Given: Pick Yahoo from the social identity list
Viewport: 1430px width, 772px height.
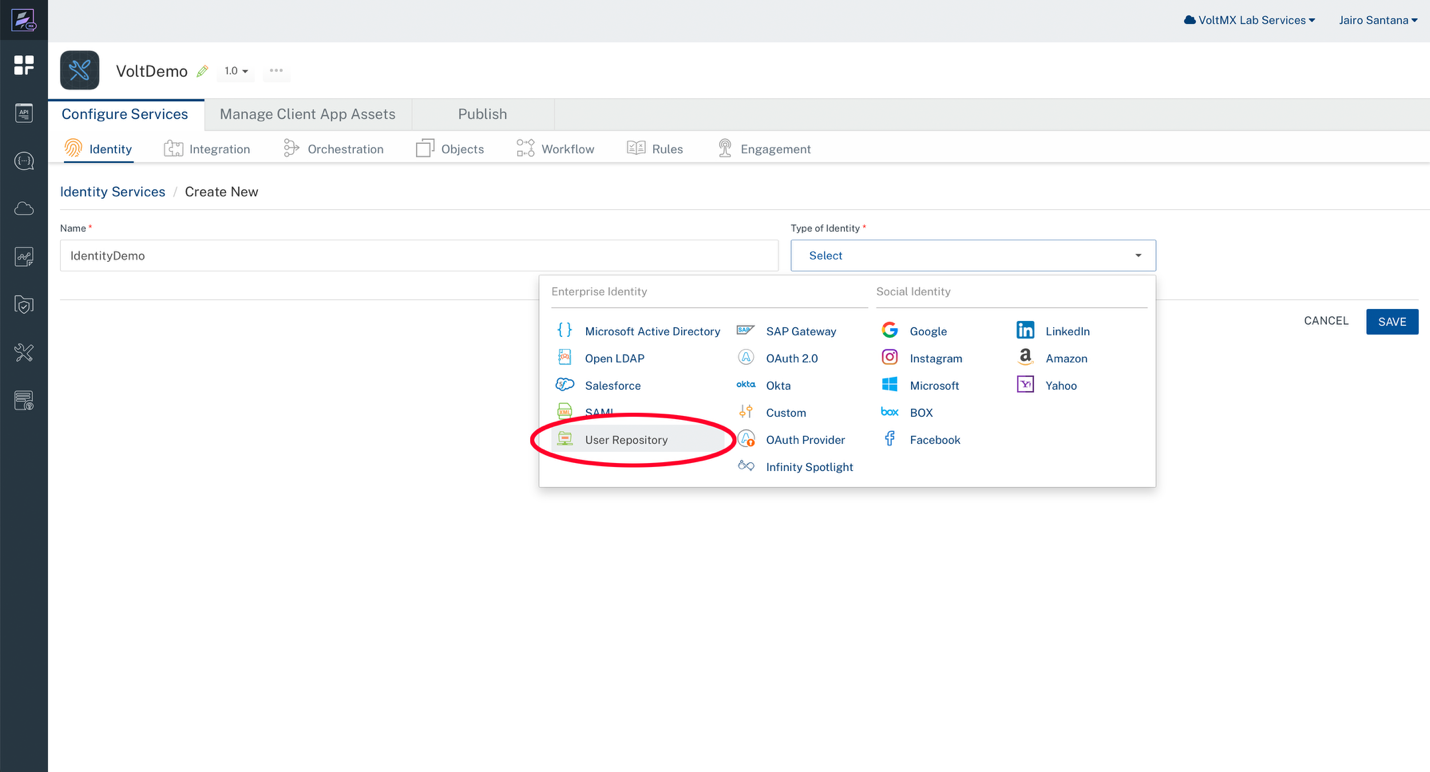Looking at the screenshot, I should point(1047,385).
